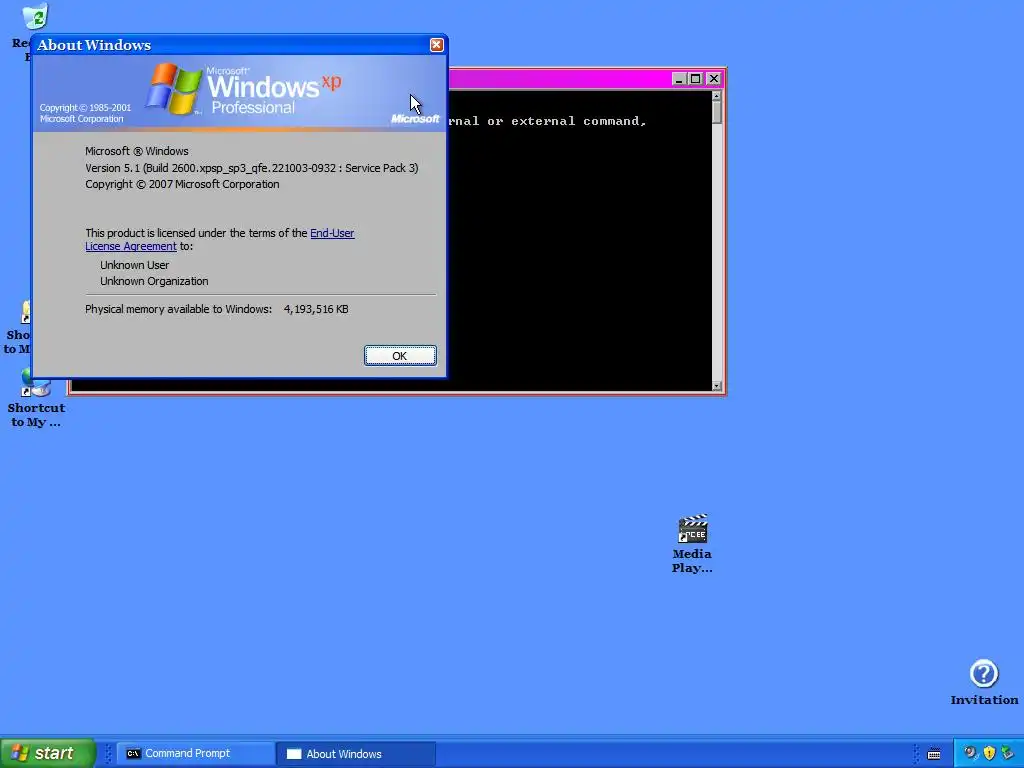Click the 'Copyright © 2007 Microsoft Corporation' line
The image size is (1024, 768).
pyautogui.click(x=182, y=184)
